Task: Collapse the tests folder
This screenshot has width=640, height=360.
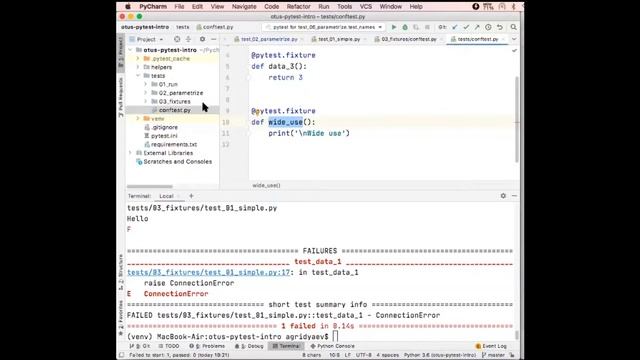Action: [138, 76]
